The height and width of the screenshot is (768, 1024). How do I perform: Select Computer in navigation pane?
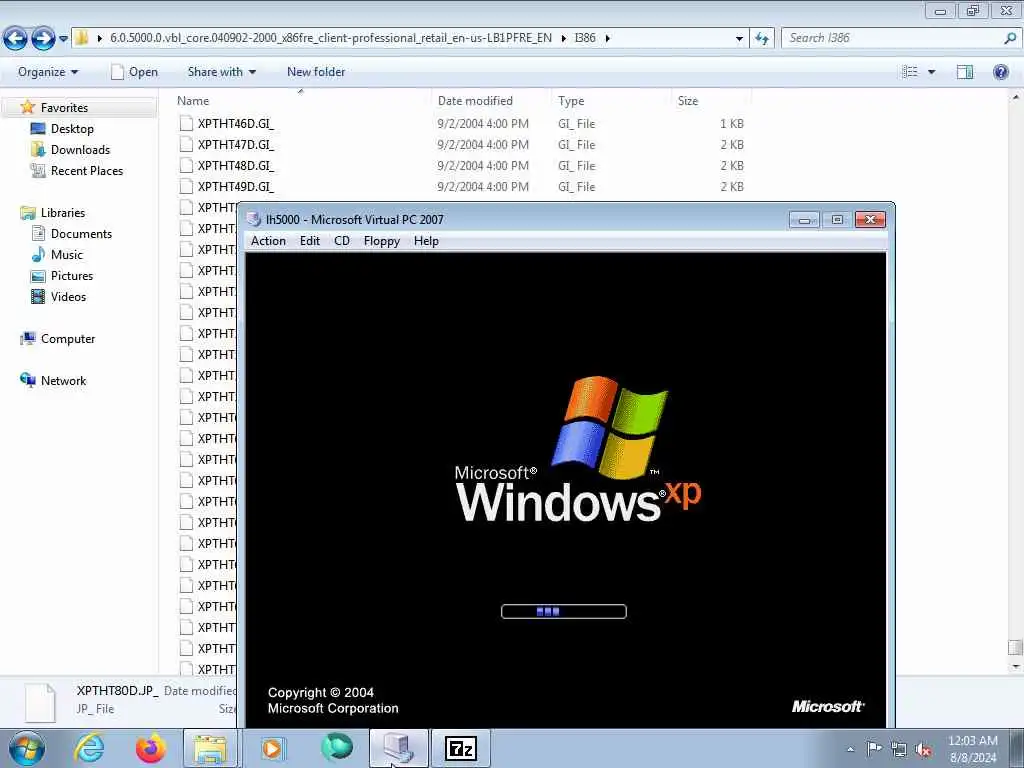coord(68,339)
